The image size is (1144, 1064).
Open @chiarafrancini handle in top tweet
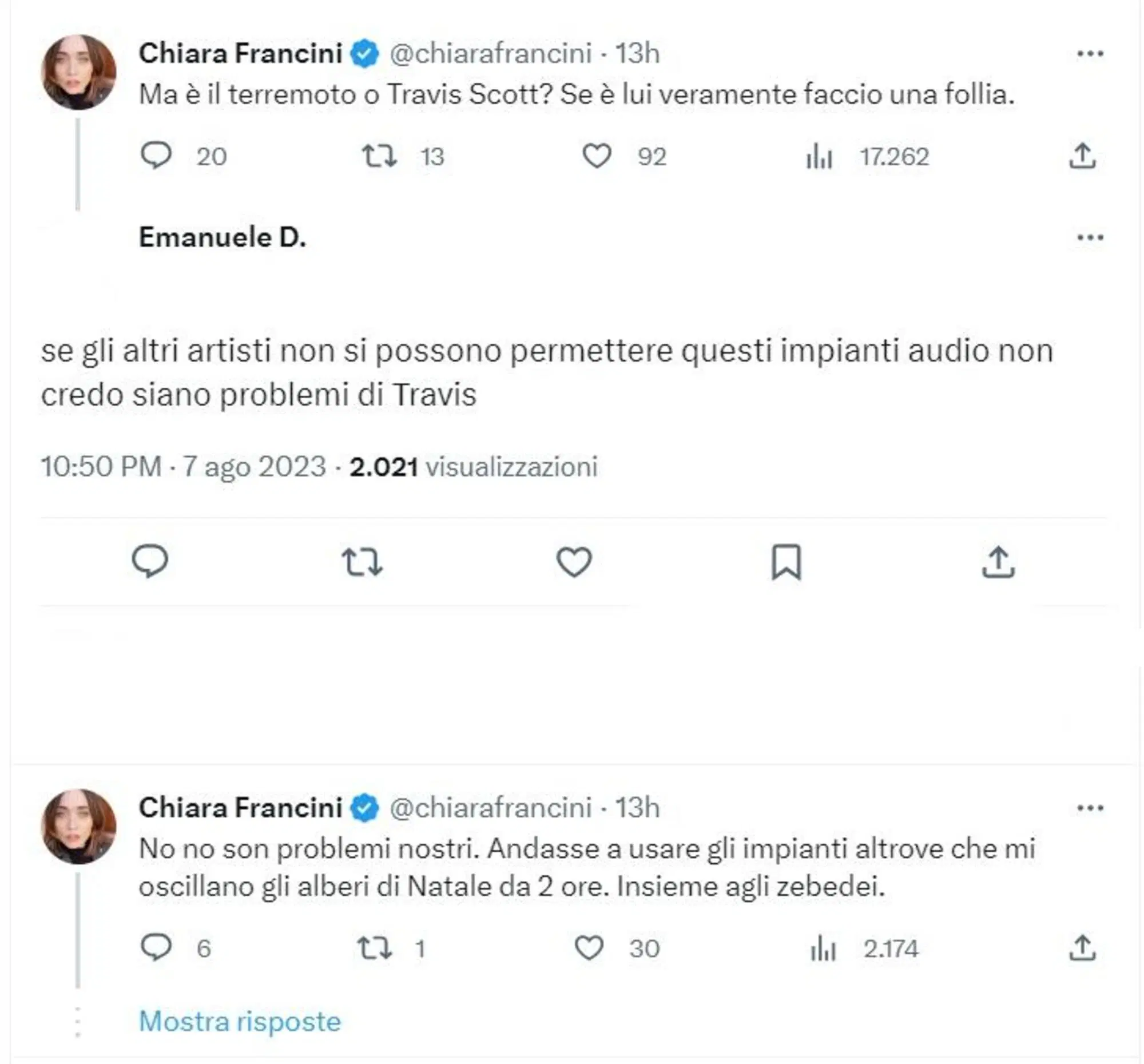(x=491, y=54)
